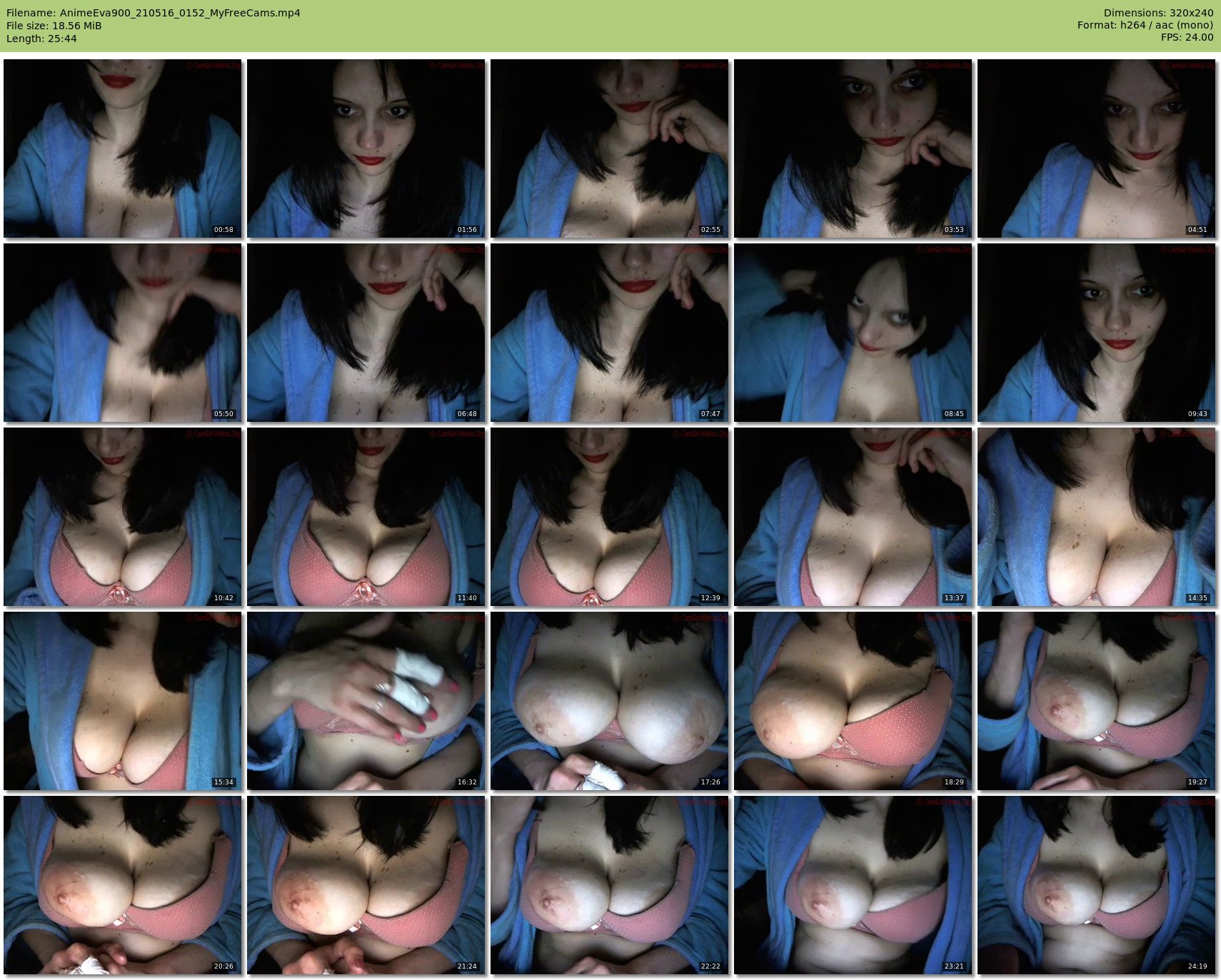
Task: Select the thumbnail stamped 01:56
Action: click(366, 148)
